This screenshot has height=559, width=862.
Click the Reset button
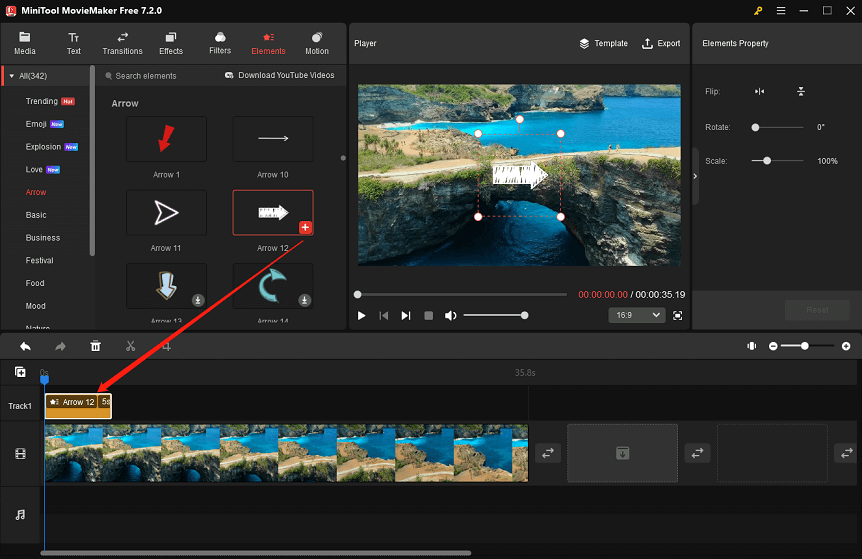(x=817, y=310)
